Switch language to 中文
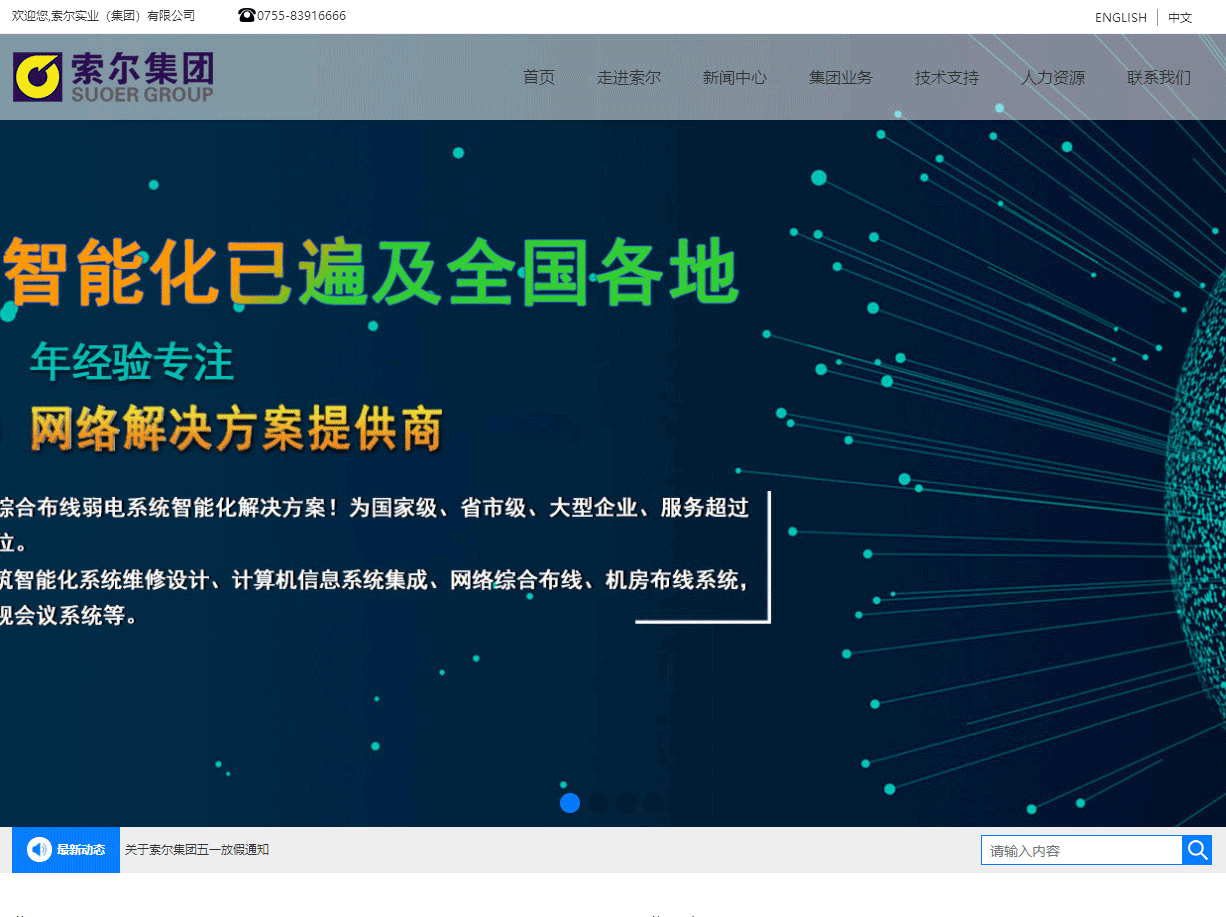This screenshot has width=1226, height=917. pyautogui.click(x=1180, y=17)
